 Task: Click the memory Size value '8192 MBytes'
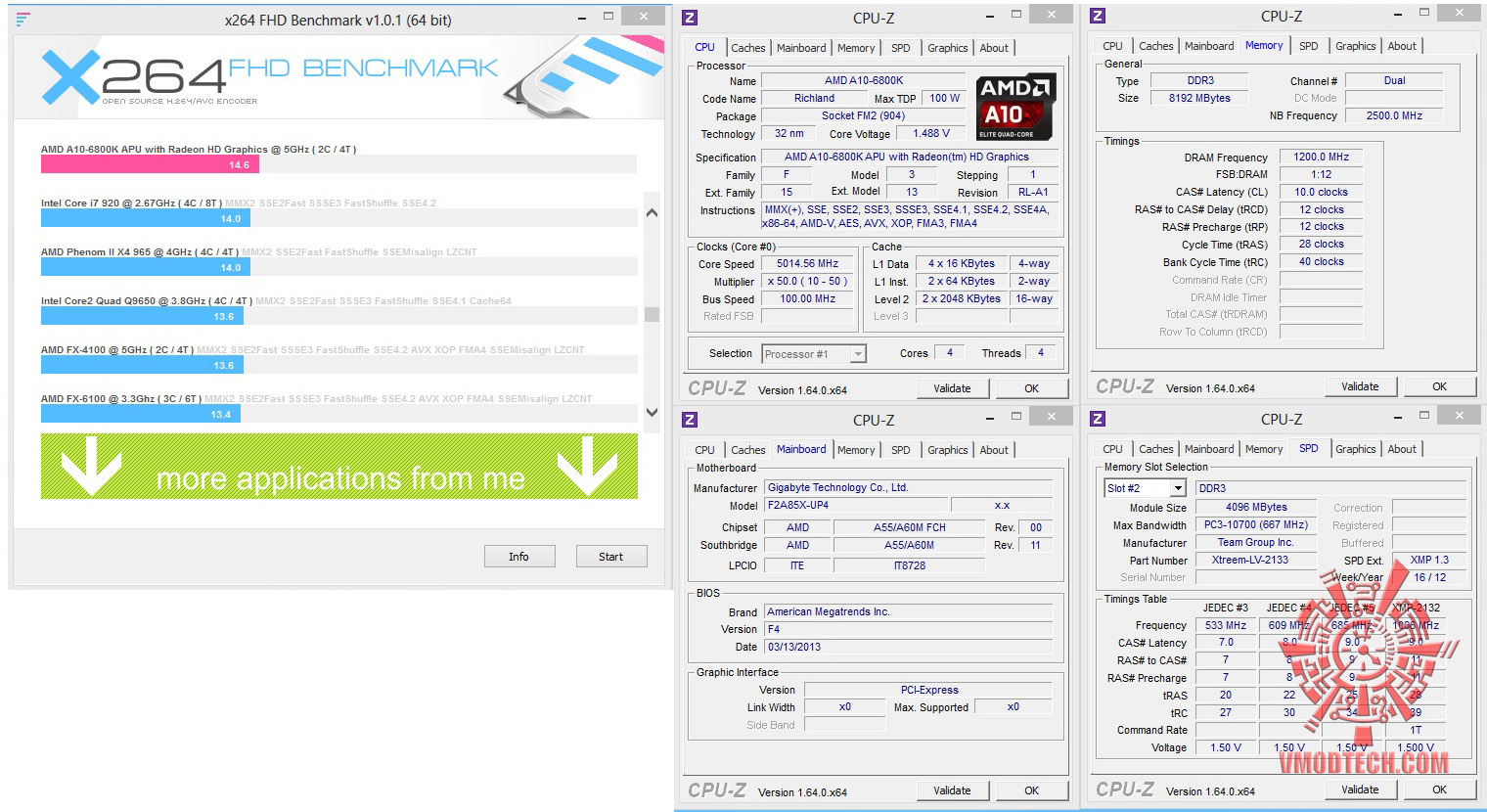(x=1199, y=98)
